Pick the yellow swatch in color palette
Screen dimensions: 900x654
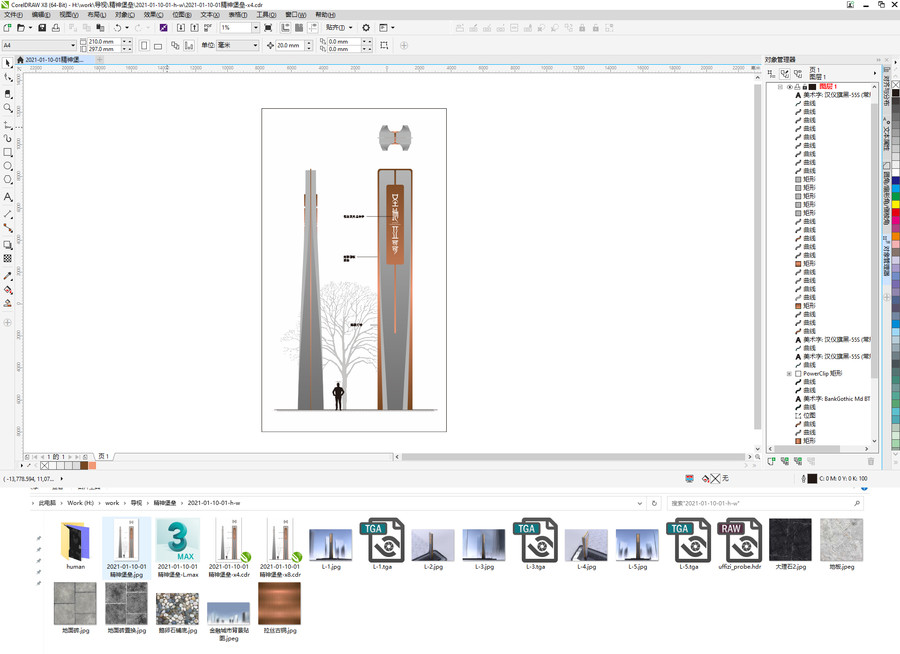click(x=895, y=205)
